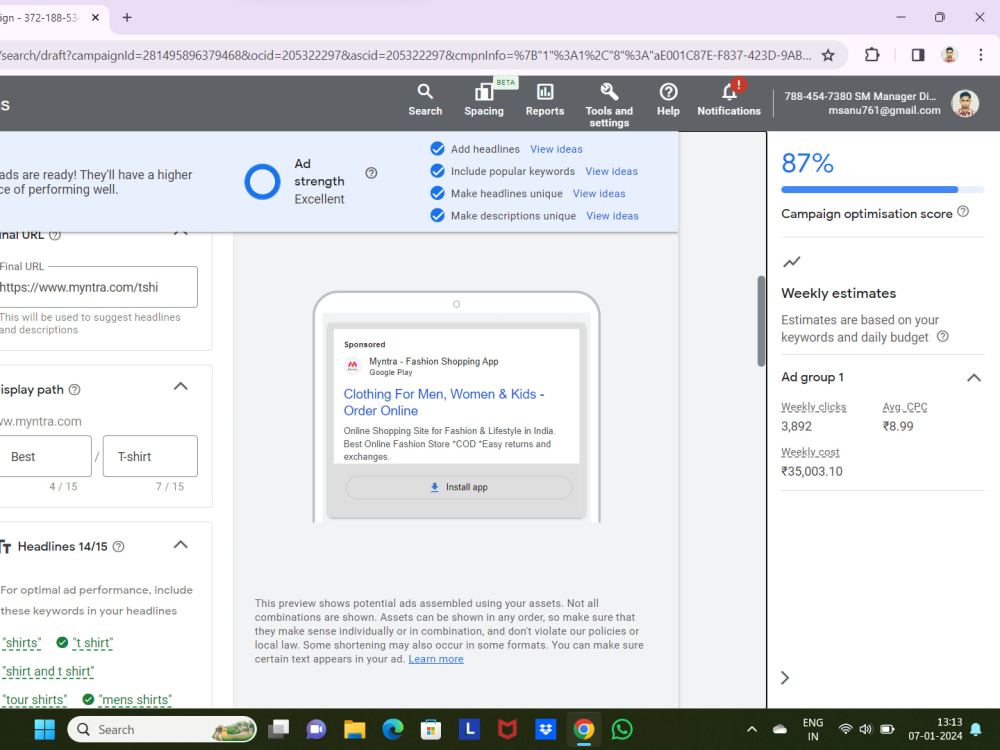
Task: Open WhatsApp from taskbar
Action: click(622, 729)
